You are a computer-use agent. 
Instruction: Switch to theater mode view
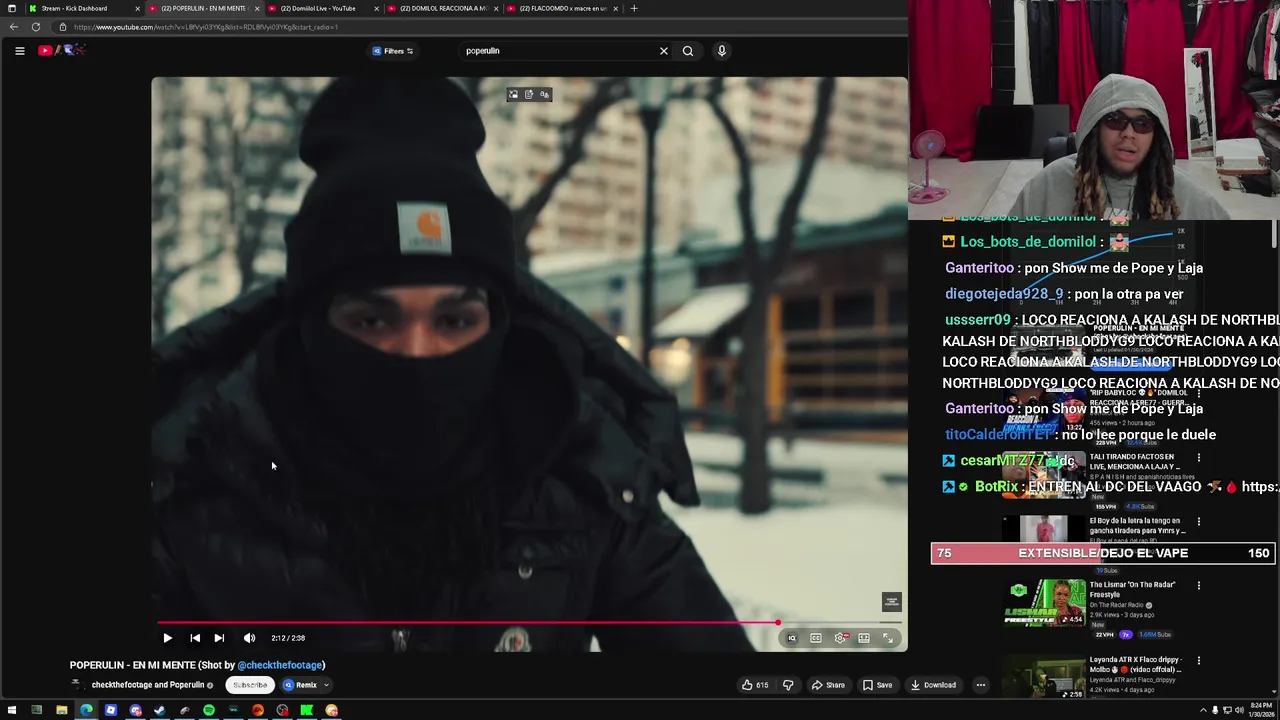click(864, 638)
